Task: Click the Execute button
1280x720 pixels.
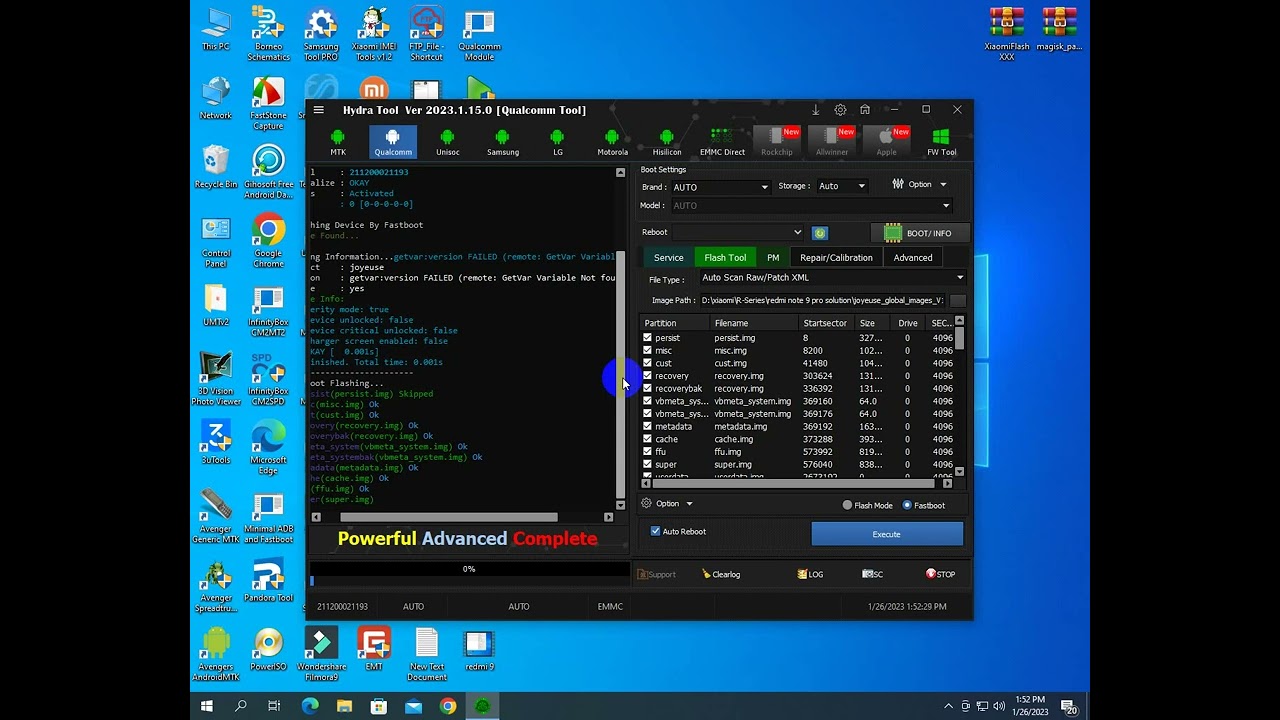Action: pyautogui.click(x=887, y=534)
